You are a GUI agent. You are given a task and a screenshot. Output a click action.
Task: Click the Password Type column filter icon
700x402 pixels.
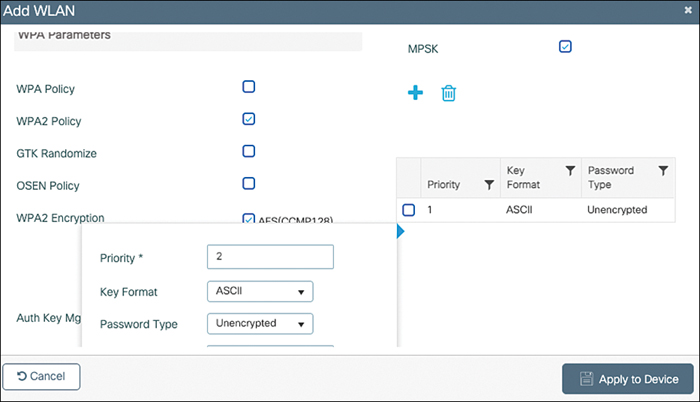point(663,171)
